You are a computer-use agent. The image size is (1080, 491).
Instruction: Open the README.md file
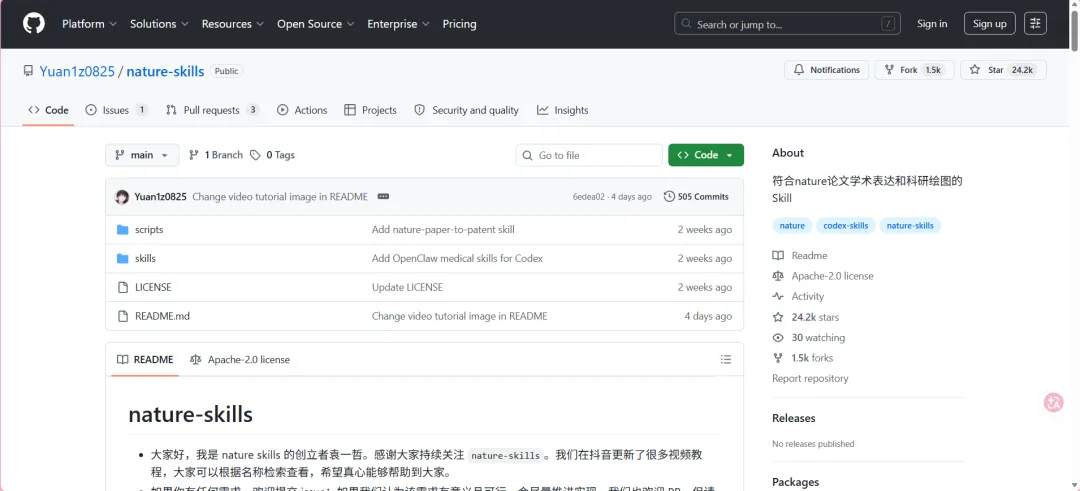162,316
